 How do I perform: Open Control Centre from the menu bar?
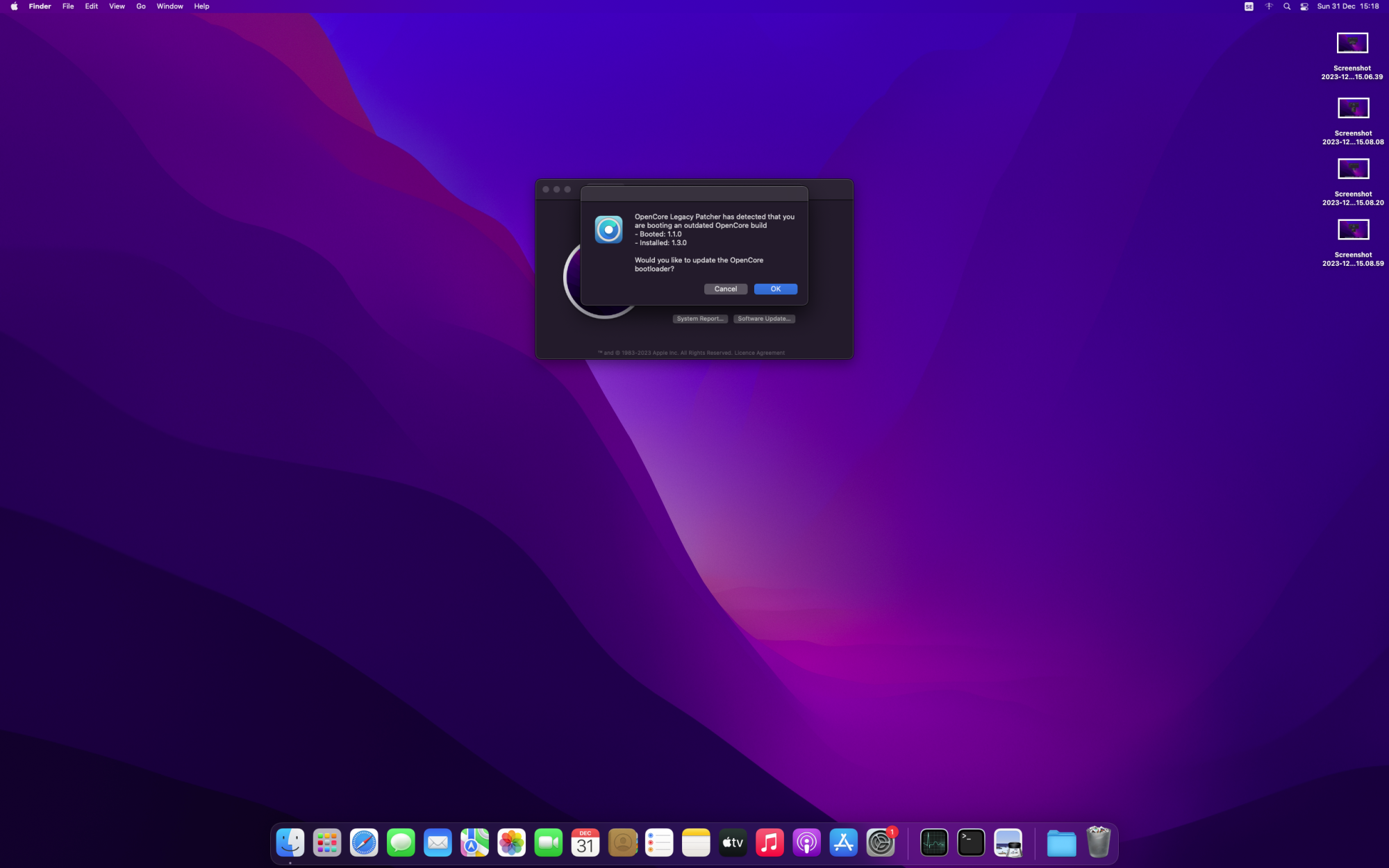click(1304, 6)
